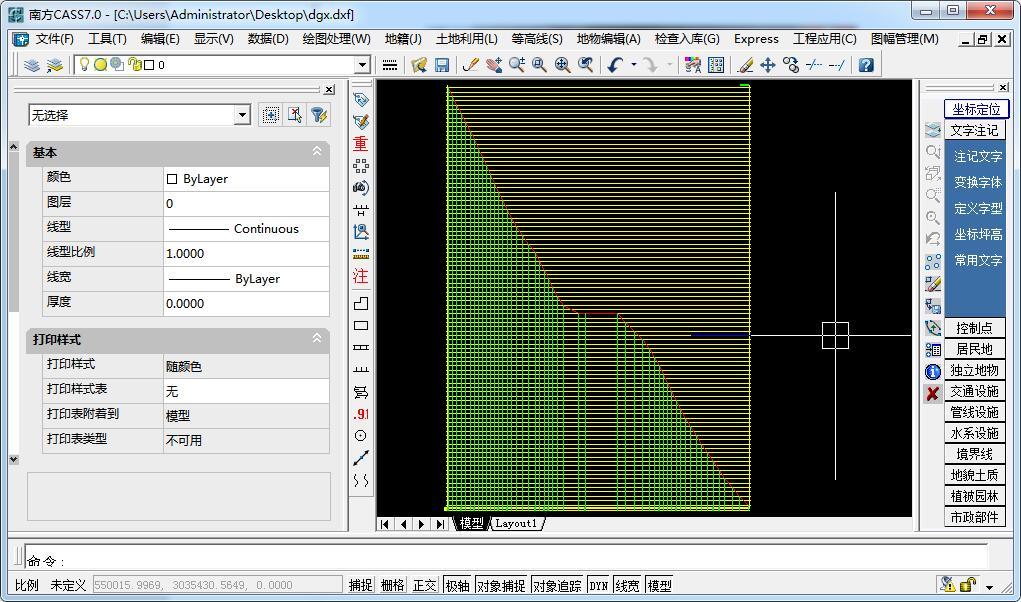Viewport: 1021px width, 602px height.
Task: Collapse the 基本 properties section
Action: click(x=317, y=152)
